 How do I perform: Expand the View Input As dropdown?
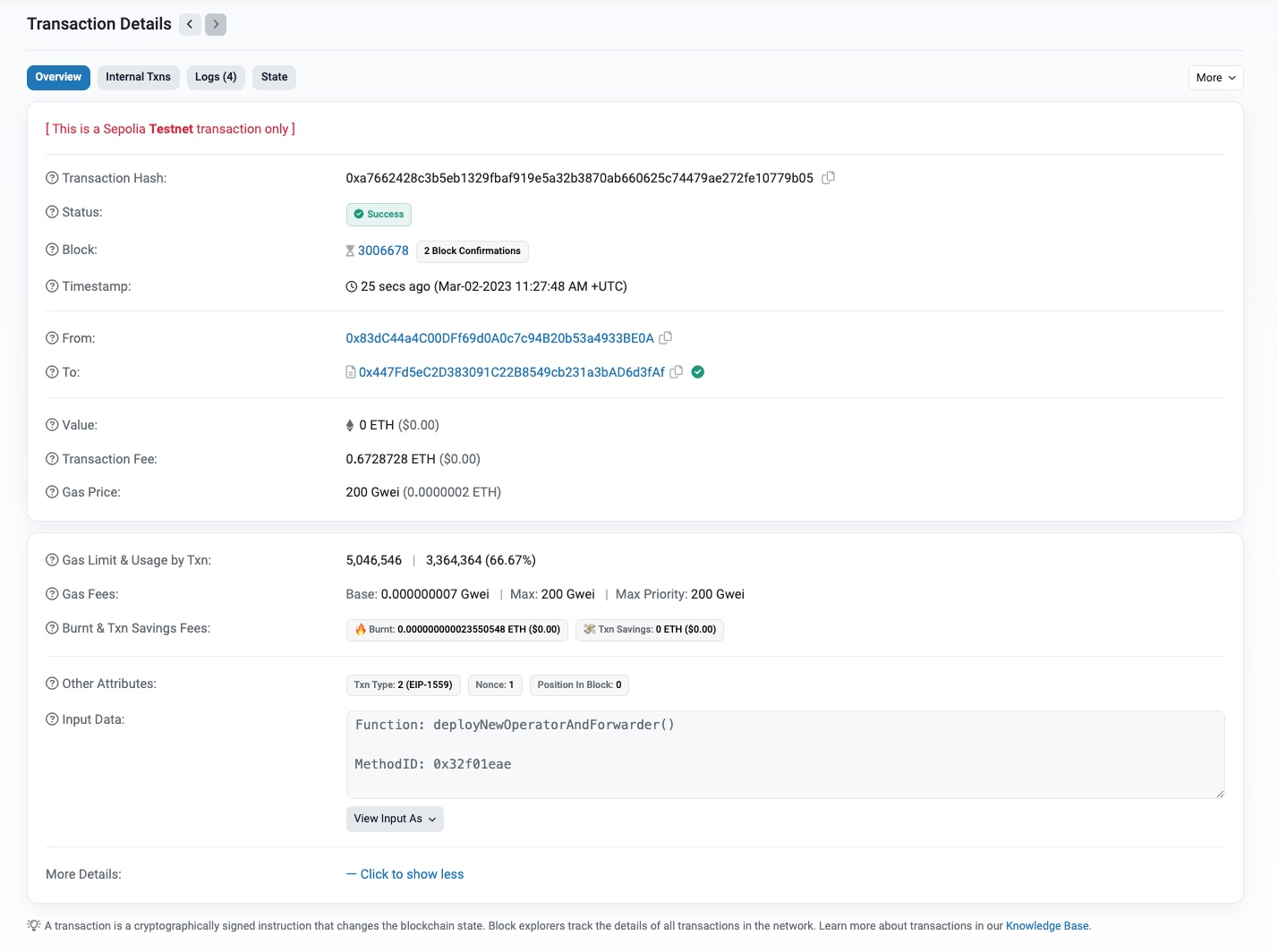(395, 819)
